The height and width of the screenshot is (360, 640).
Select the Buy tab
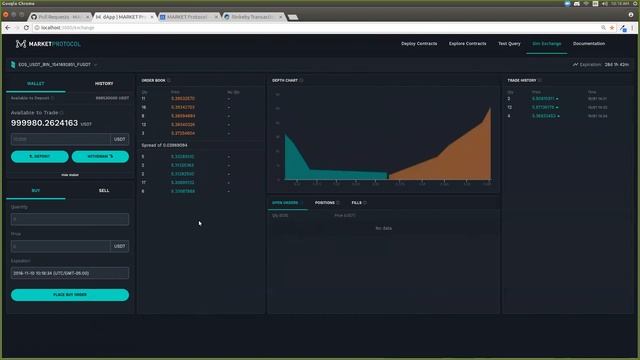tap(36, 191)
